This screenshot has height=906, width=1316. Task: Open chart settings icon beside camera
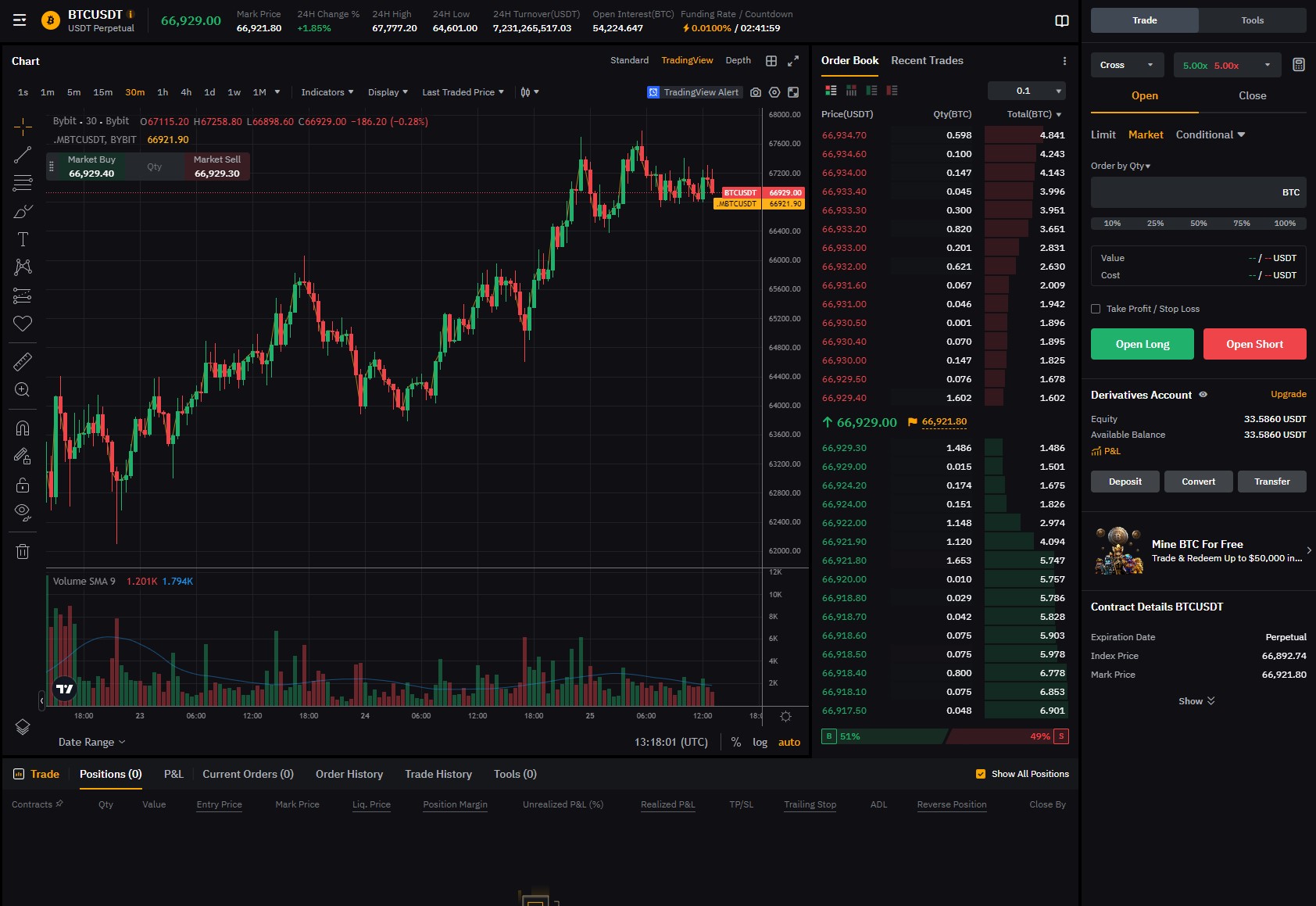point(774,92)
